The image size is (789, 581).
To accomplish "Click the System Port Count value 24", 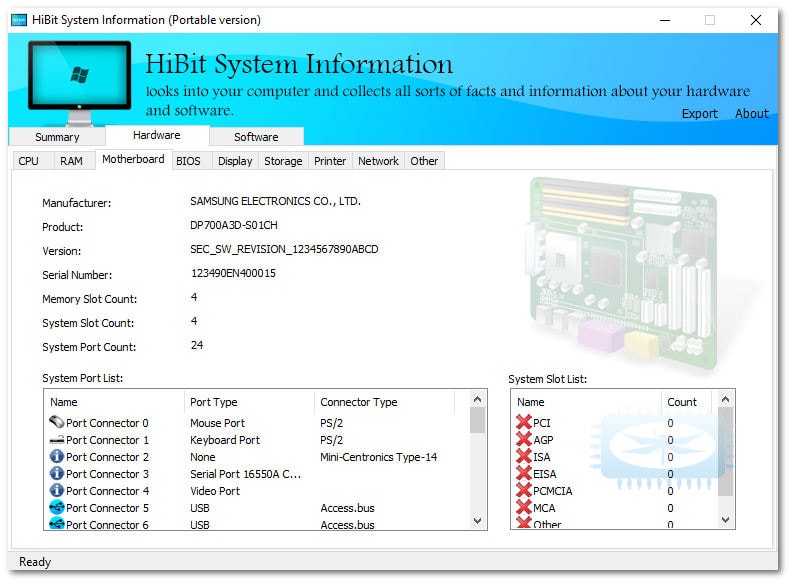I will [197, 345].
